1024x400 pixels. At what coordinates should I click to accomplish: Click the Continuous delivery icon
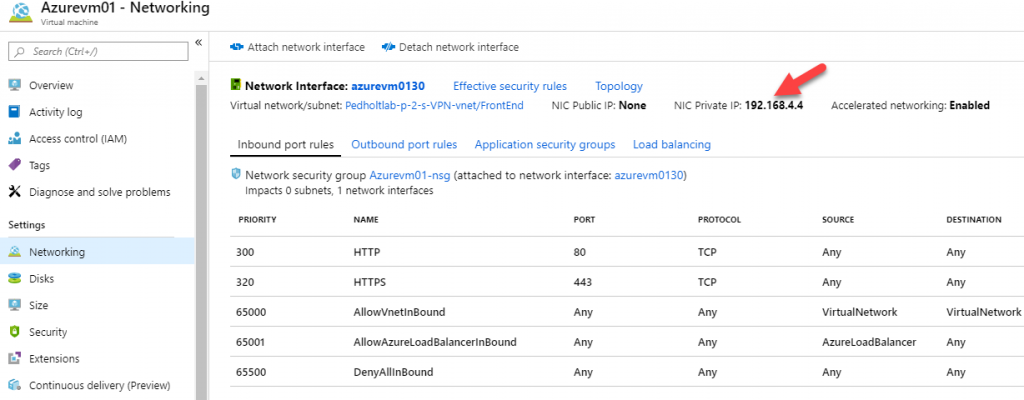(15, 385)
